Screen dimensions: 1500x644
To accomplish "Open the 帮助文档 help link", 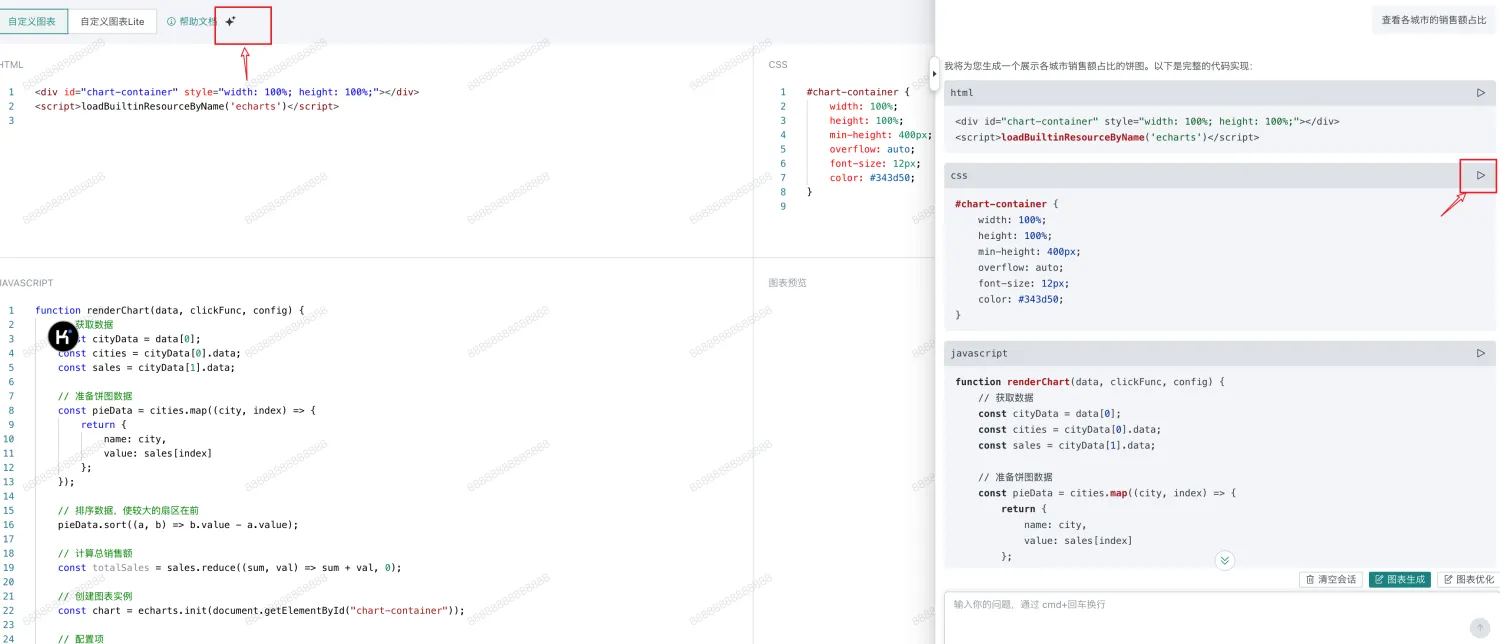I will (x=191, y=21).
